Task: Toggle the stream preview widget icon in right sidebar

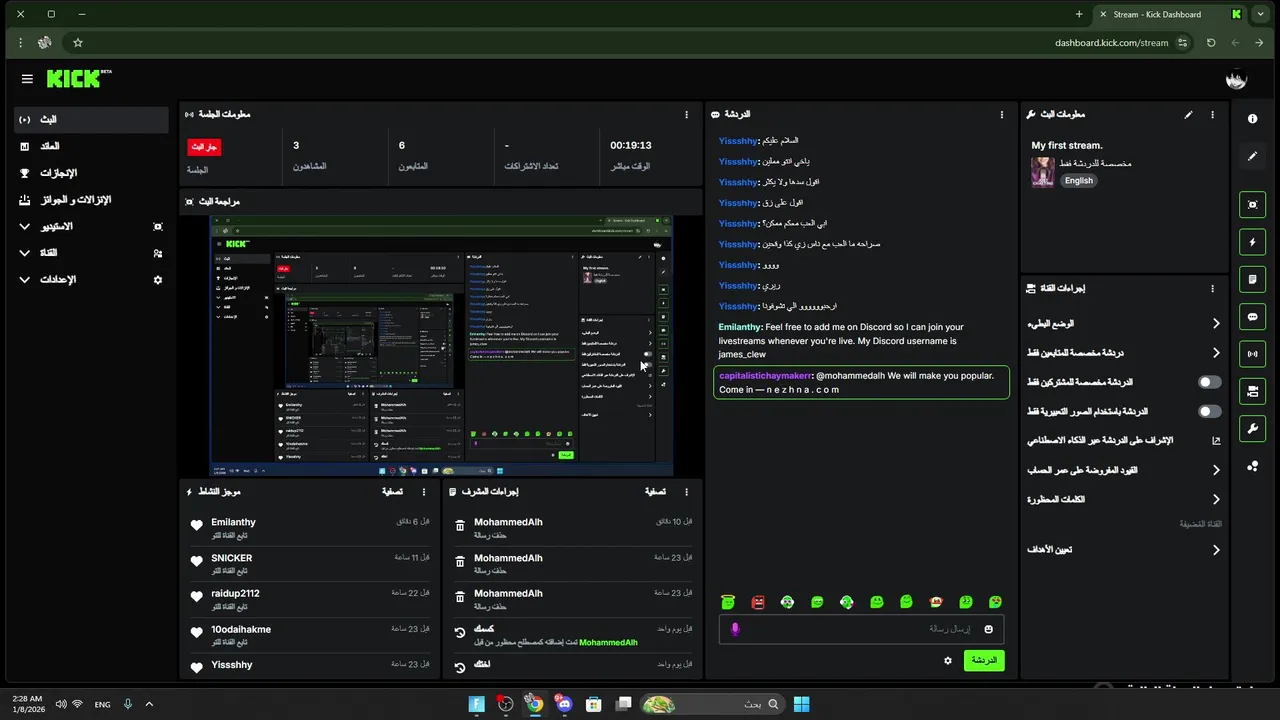Action: tap(1252, 205)
